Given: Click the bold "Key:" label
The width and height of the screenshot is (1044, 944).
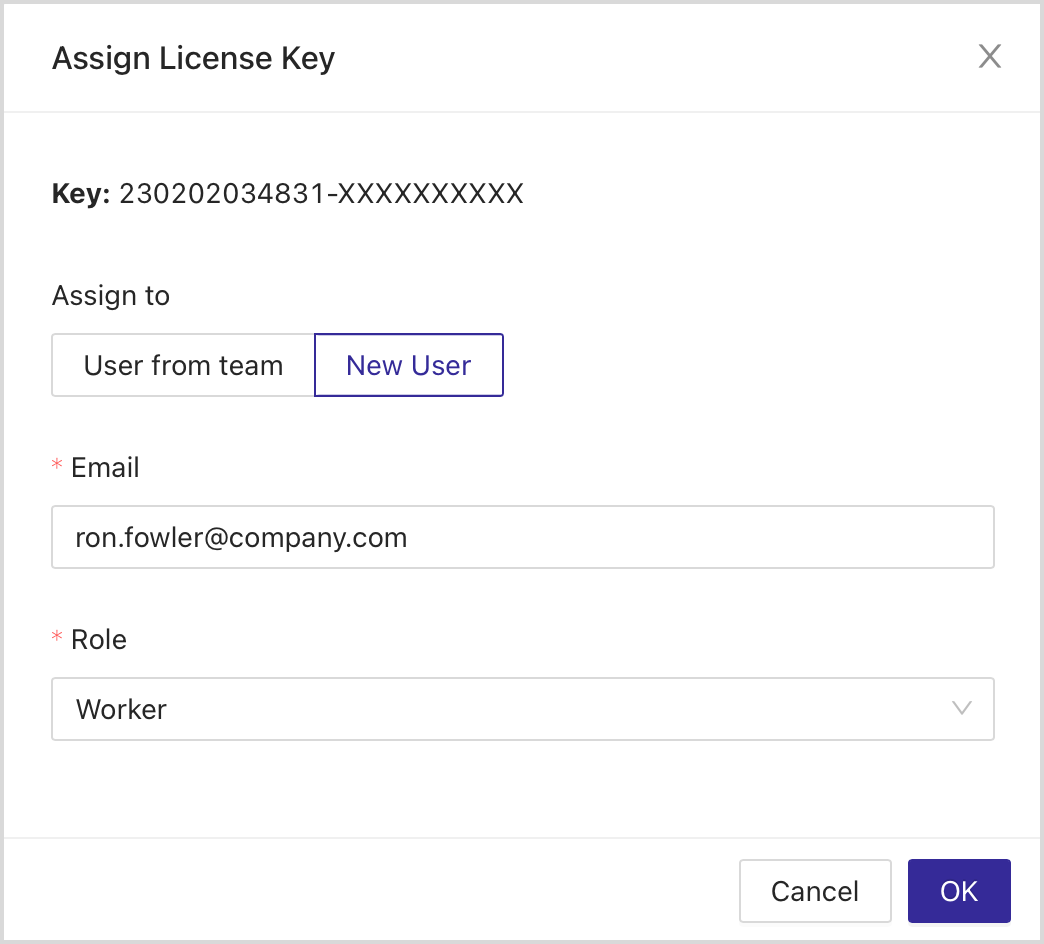Looking at the screenshot, I should pos(80,193).
